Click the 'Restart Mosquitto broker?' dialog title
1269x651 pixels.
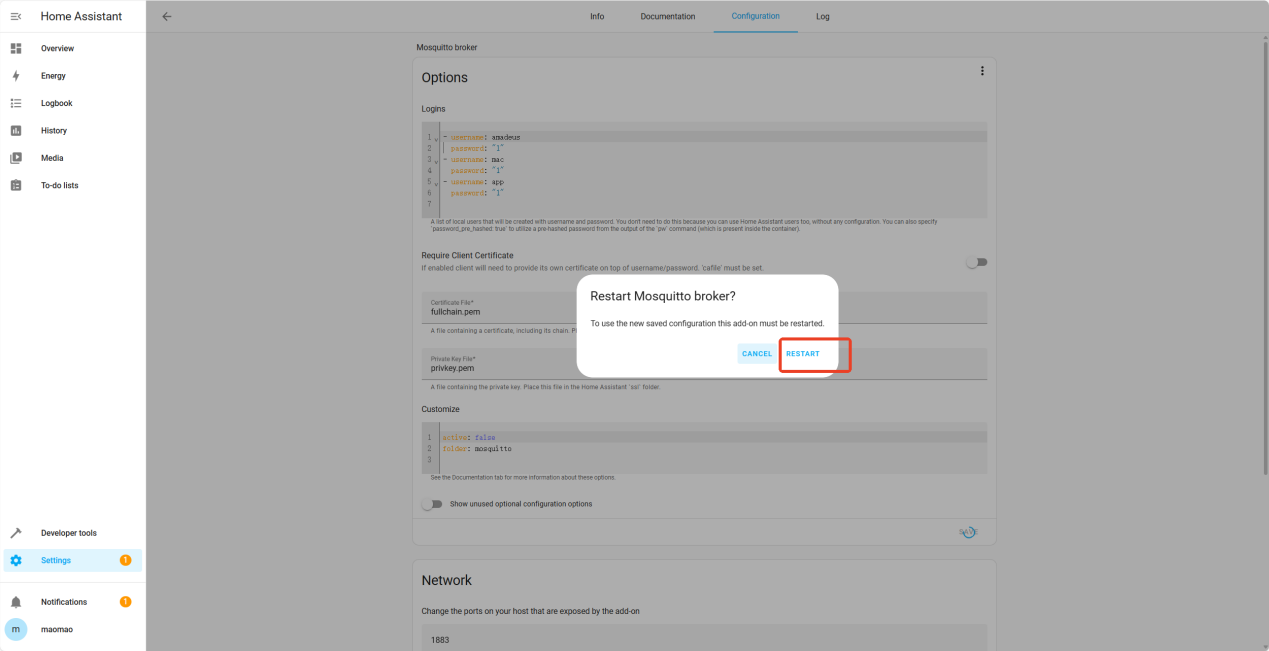663,296
